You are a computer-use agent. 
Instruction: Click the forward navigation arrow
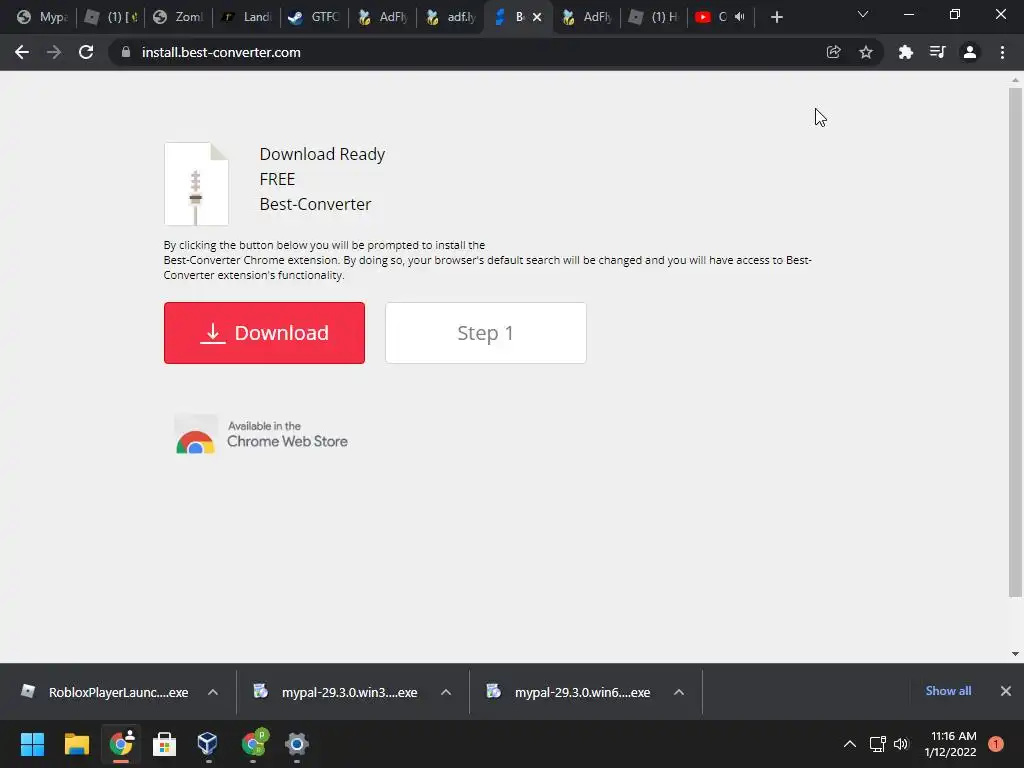[54, 52]
